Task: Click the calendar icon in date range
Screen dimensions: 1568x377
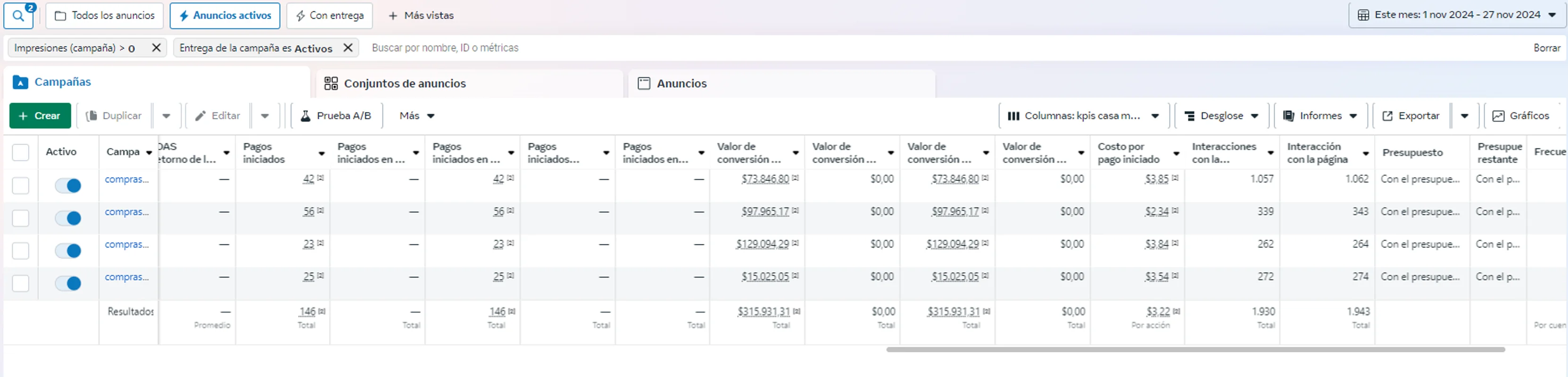Action: pyautogui.click(x=1363, y=15)
